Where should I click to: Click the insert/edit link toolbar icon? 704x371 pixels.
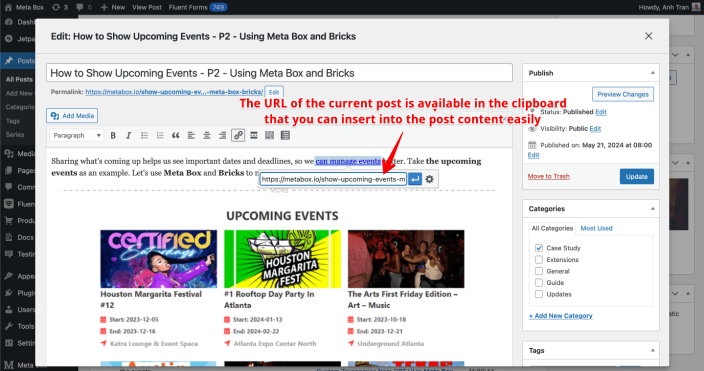tap(238, 135)
